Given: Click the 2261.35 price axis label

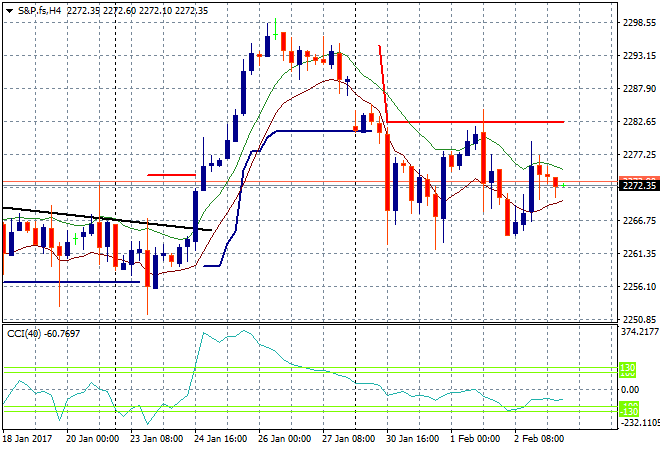Looking at the screenshot, I should tap(639, 253).
